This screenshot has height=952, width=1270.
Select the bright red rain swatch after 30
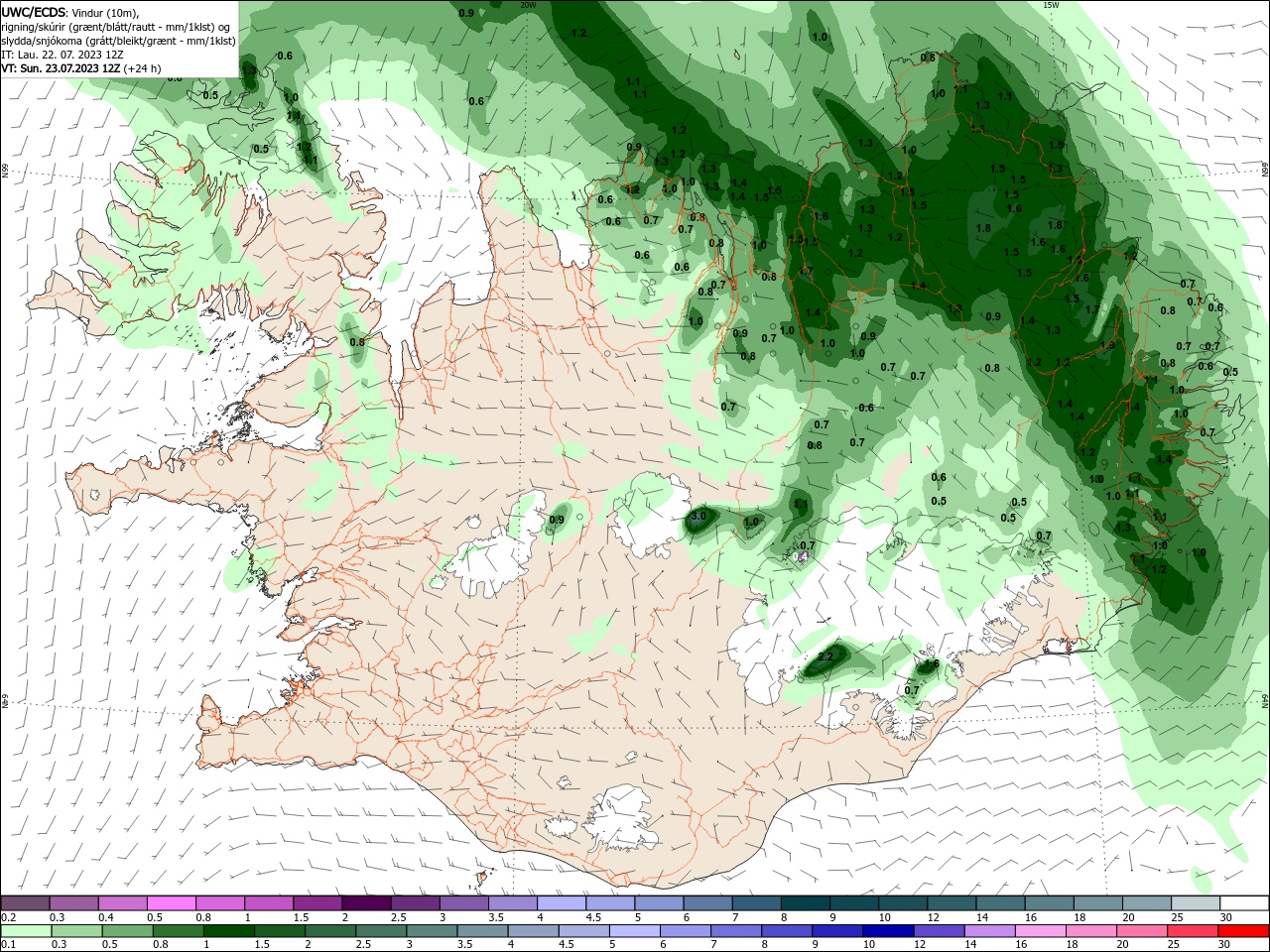(x=1242, y=931)
